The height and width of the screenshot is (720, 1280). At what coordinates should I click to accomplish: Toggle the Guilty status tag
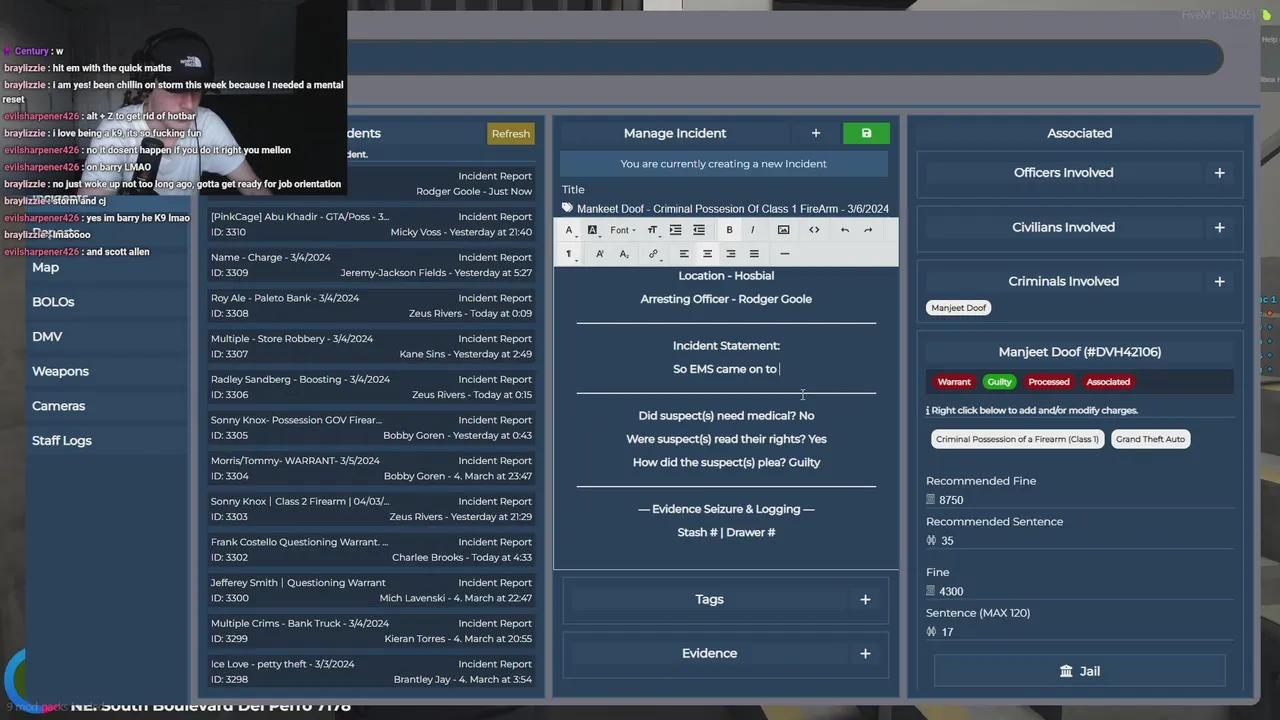click(x=999, y=382)
